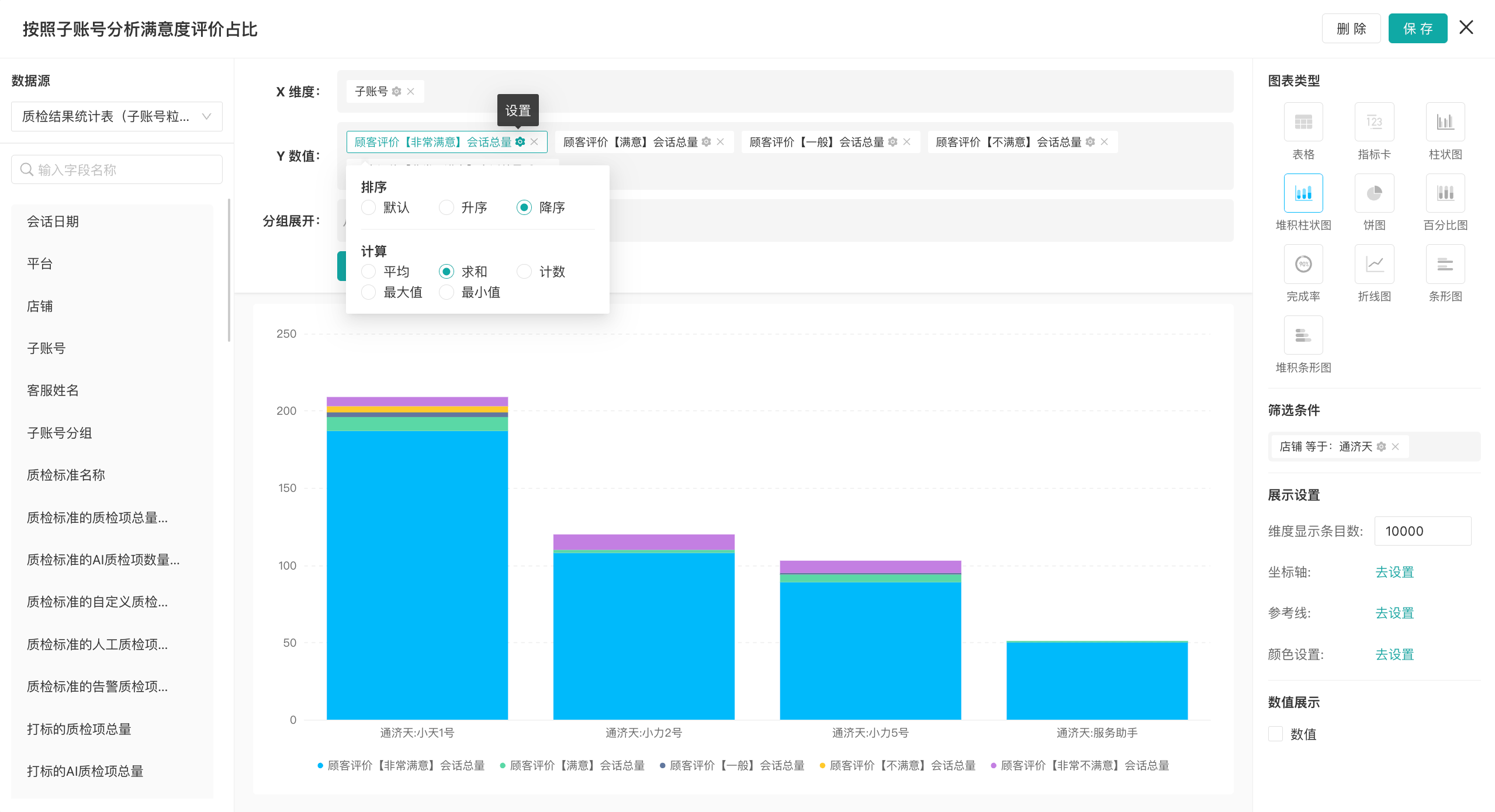Remove the 【满意】会话总量 tag
Image resolution: width=1495 pixels, height=812 pixels.
[x=721, y=142]
